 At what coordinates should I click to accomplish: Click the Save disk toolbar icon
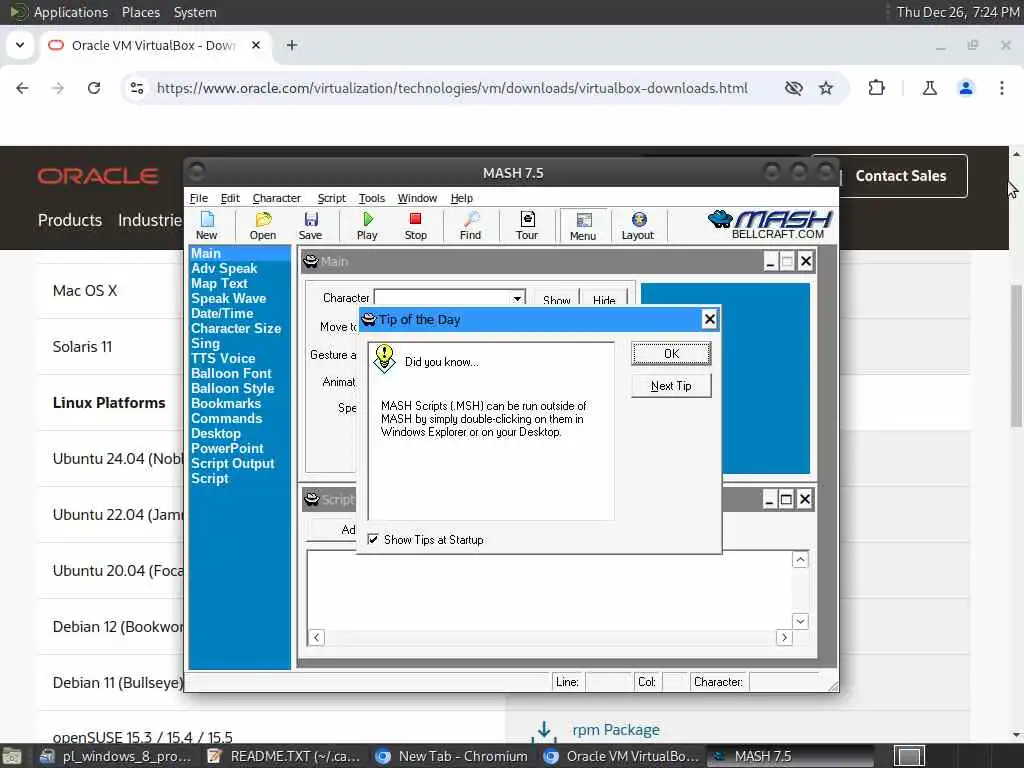(x=310, y=225)
